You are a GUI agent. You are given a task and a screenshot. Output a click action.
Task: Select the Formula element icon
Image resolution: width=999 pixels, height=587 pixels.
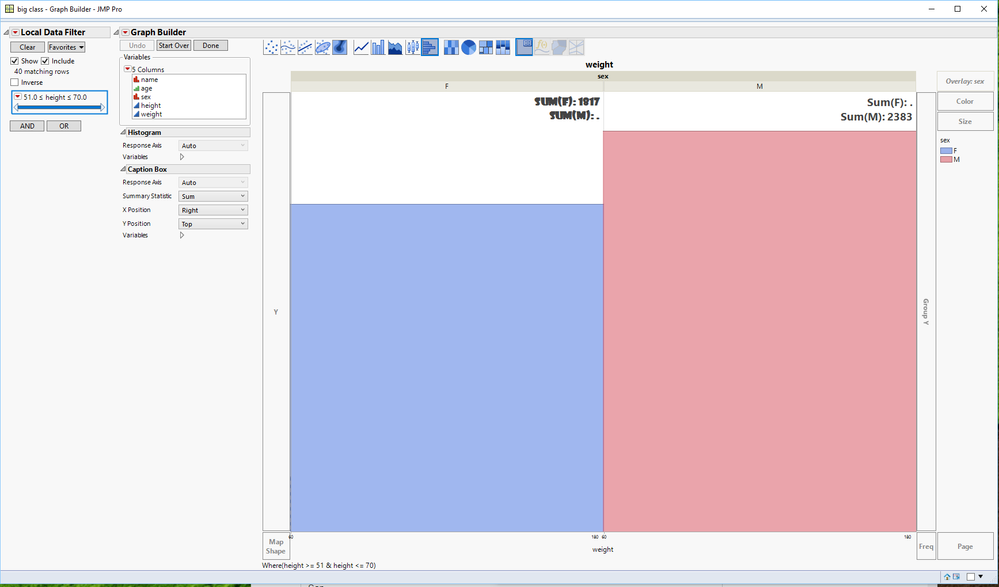pos(542,47)
